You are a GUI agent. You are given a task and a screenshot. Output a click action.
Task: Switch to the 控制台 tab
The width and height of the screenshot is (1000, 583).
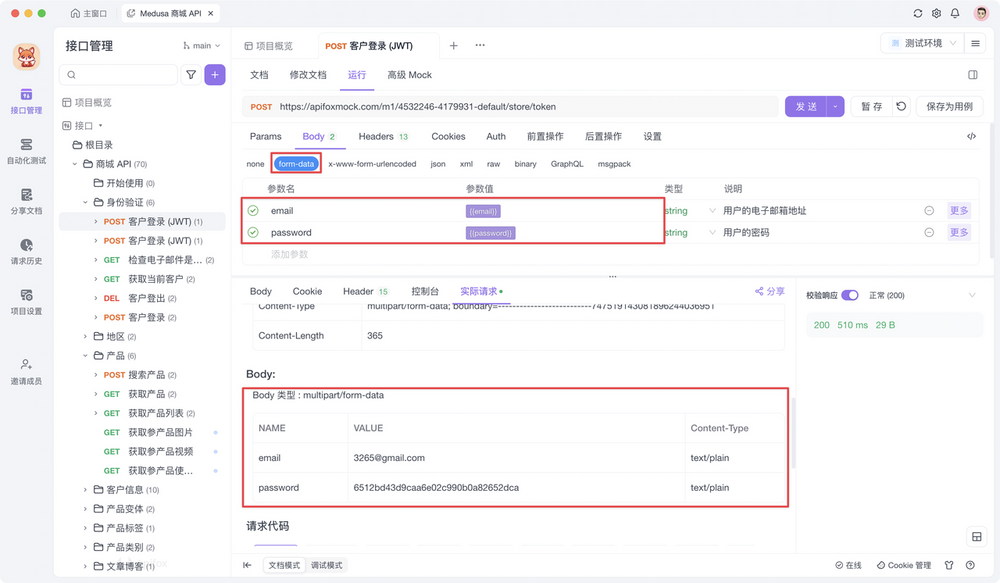[425, 291]
